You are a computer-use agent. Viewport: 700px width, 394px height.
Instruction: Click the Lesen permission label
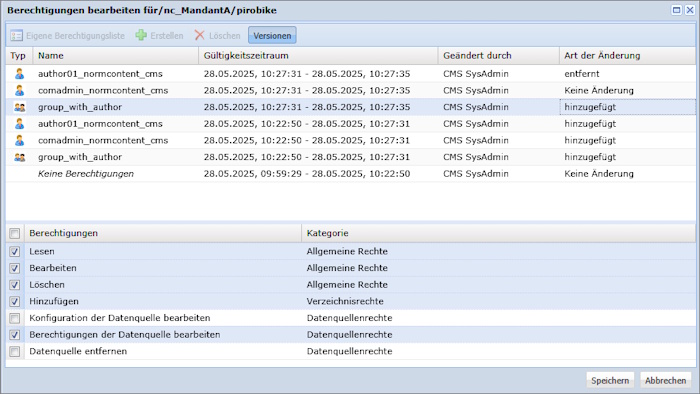pos(42,251)
